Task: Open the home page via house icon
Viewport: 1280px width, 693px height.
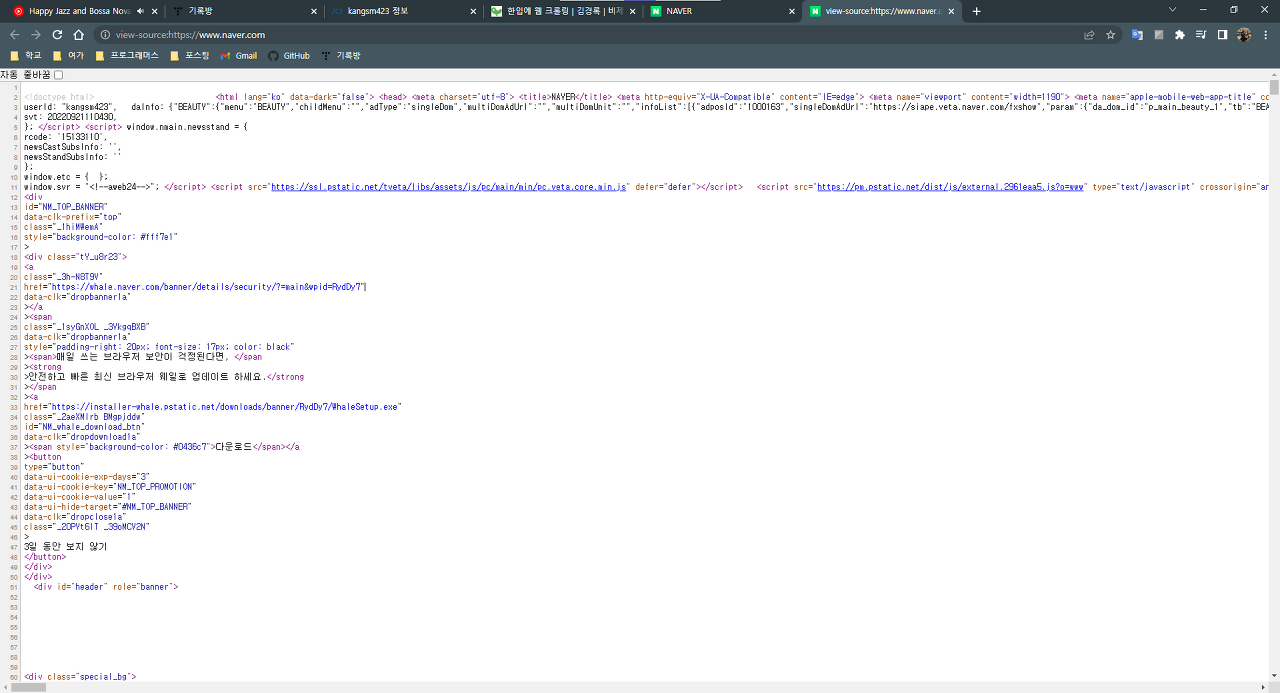Action: pyautogui.click(x=79, y=34)
